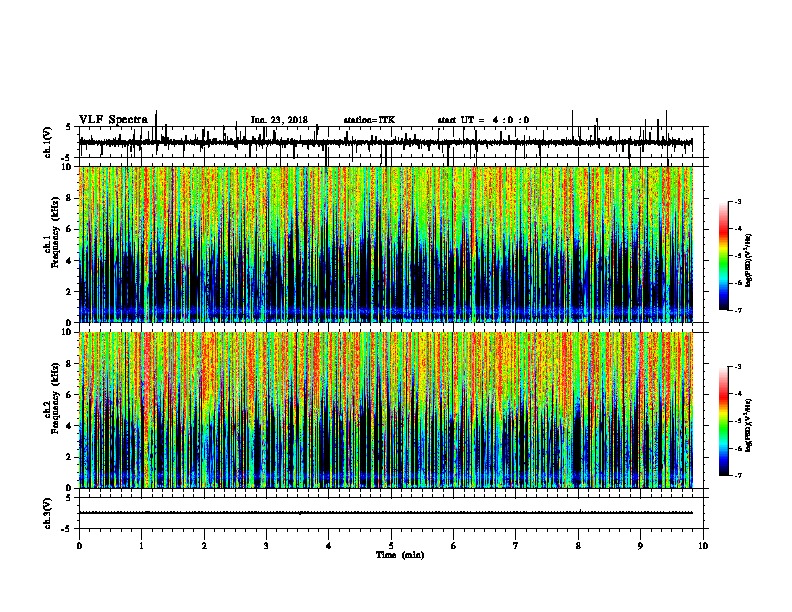This screenshot has width=792, height=612.
Task: Click time axis tick label "2"
Action: (x=204, y=546)
